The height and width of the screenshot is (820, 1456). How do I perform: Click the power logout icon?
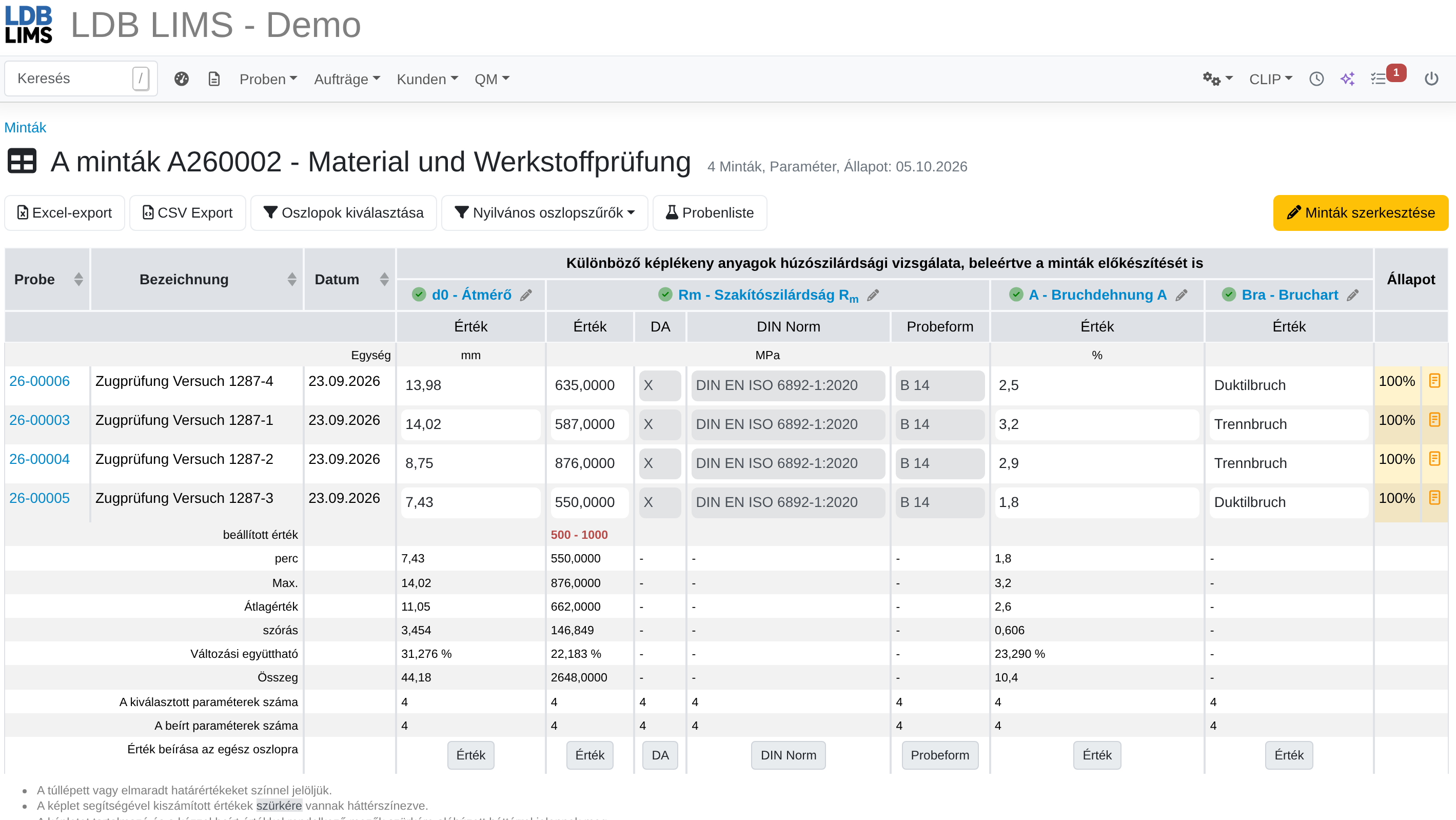click(1431, 79)
